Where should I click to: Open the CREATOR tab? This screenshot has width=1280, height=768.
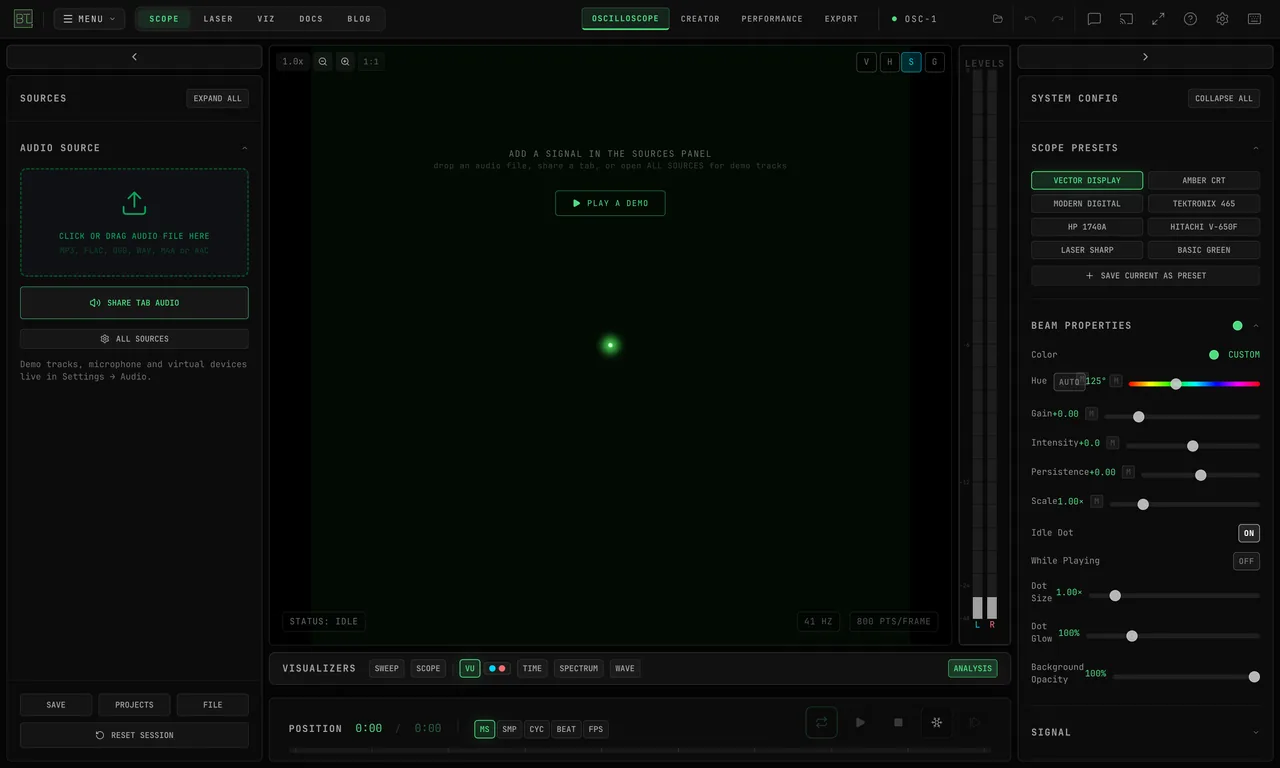tap(700, 19)
